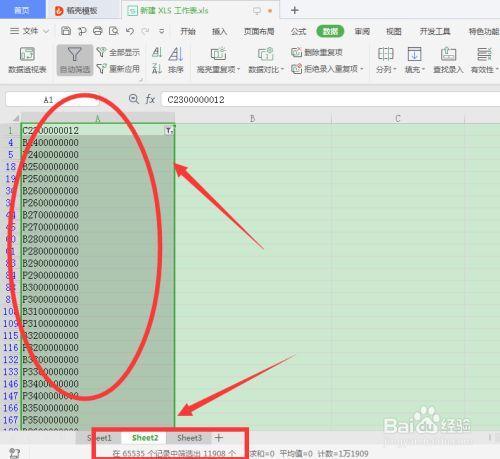Switch to the 审阅 ribbon tab

click(362, 31)
